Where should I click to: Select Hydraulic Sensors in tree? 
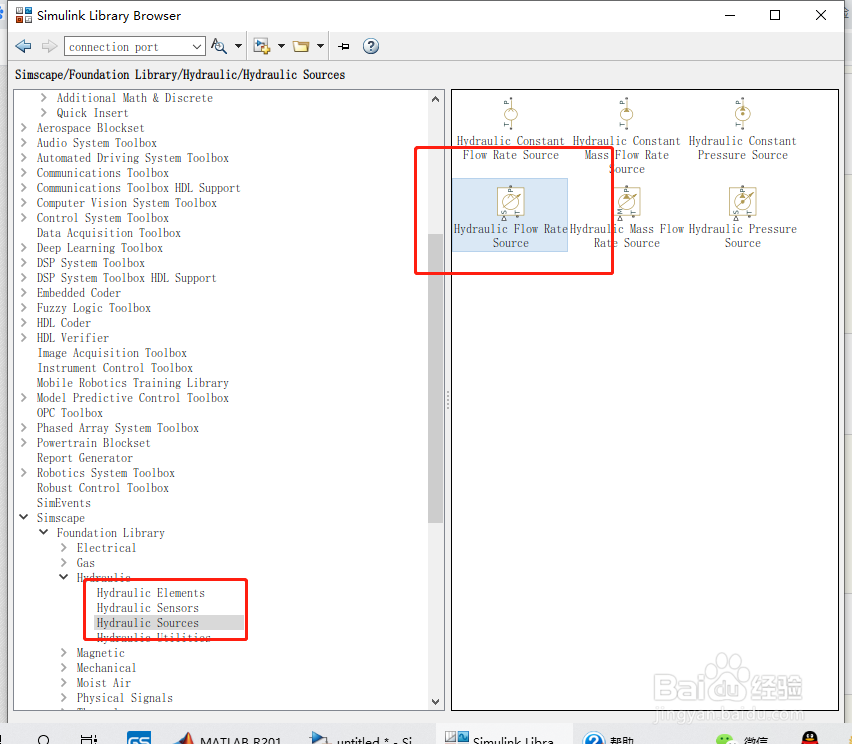coord(148,608)
